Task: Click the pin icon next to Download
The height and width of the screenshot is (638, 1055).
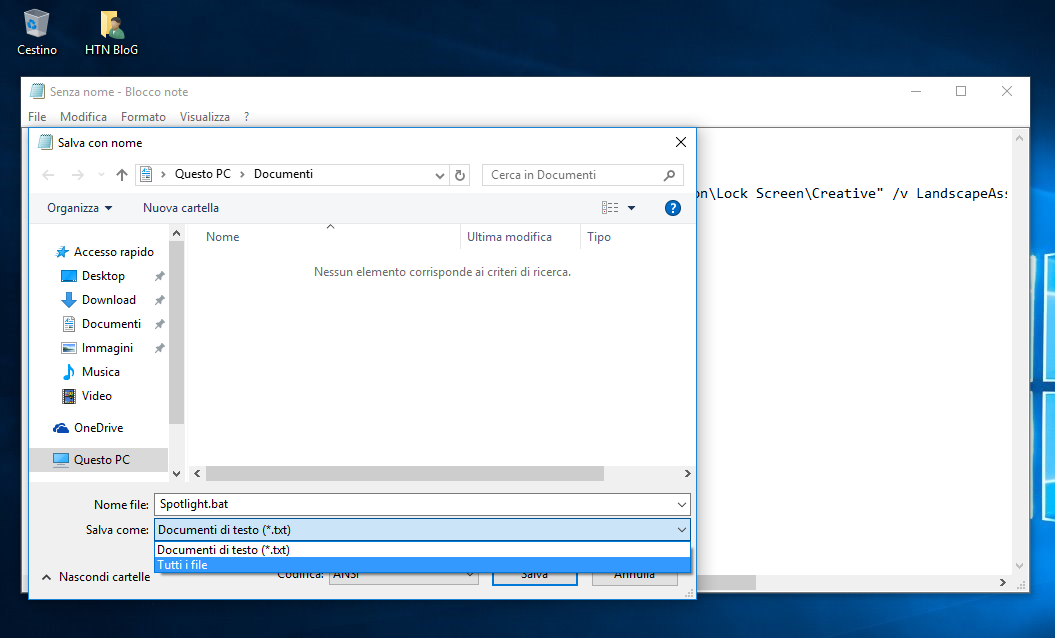Action: [159, 300]
